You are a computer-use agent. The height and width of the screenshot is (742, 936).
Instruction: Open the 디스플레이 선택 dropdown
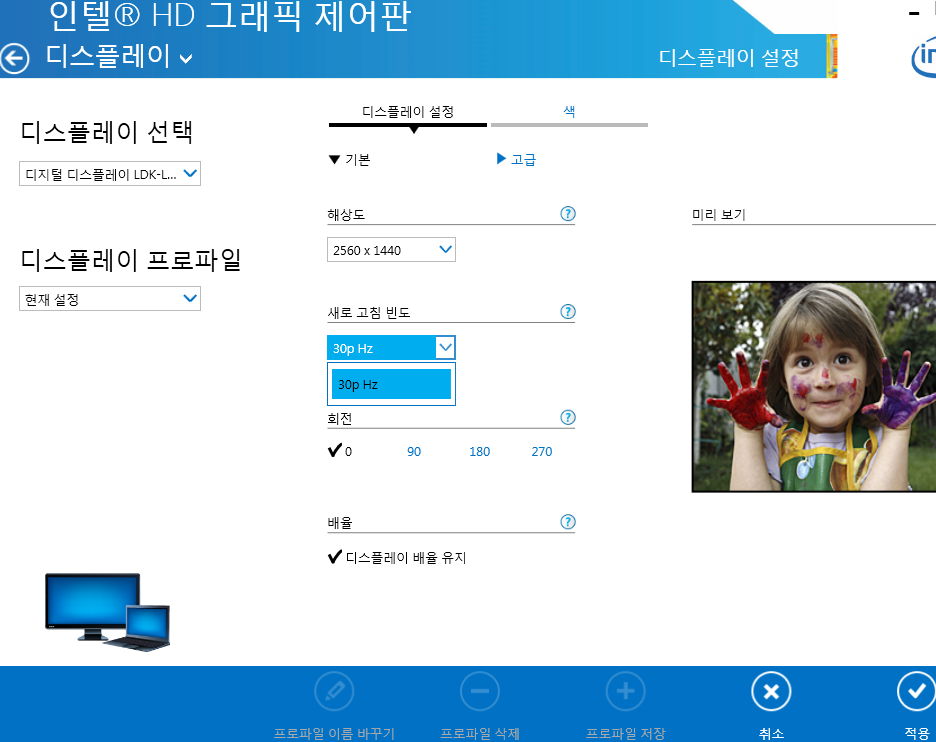coord(110,174)
